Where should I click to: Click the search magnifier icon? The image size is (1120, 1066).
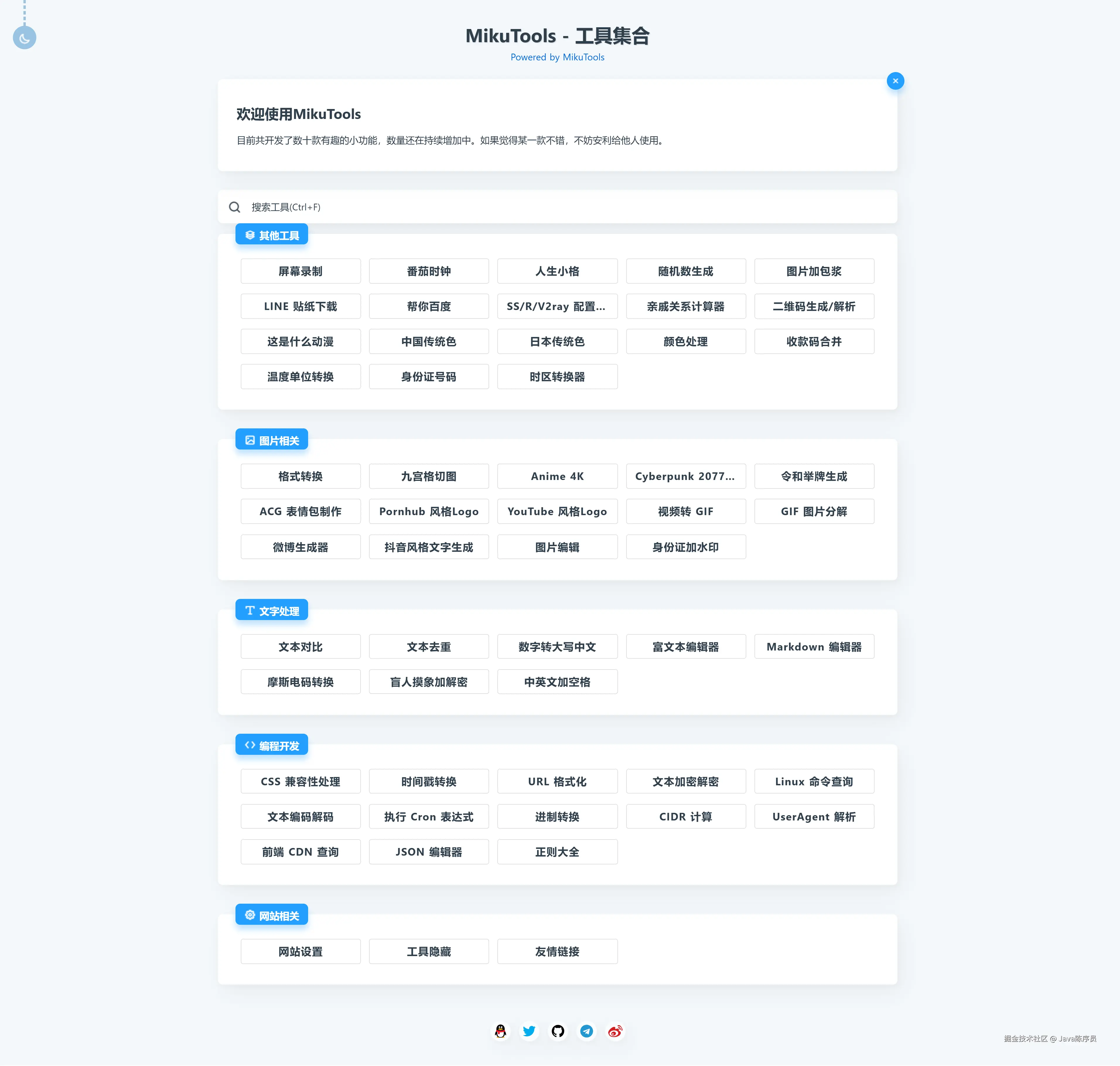(235, 207)
